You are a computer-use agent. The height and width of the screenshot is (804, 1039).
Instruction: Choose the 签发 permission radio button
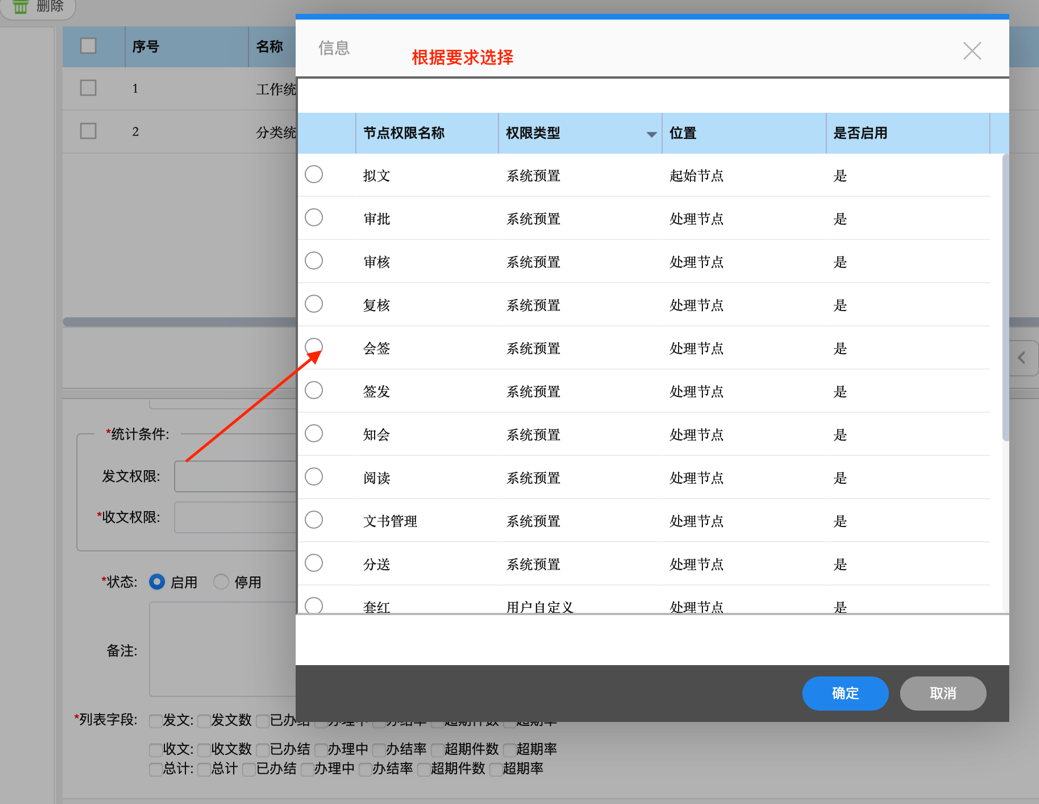(314, 390)
